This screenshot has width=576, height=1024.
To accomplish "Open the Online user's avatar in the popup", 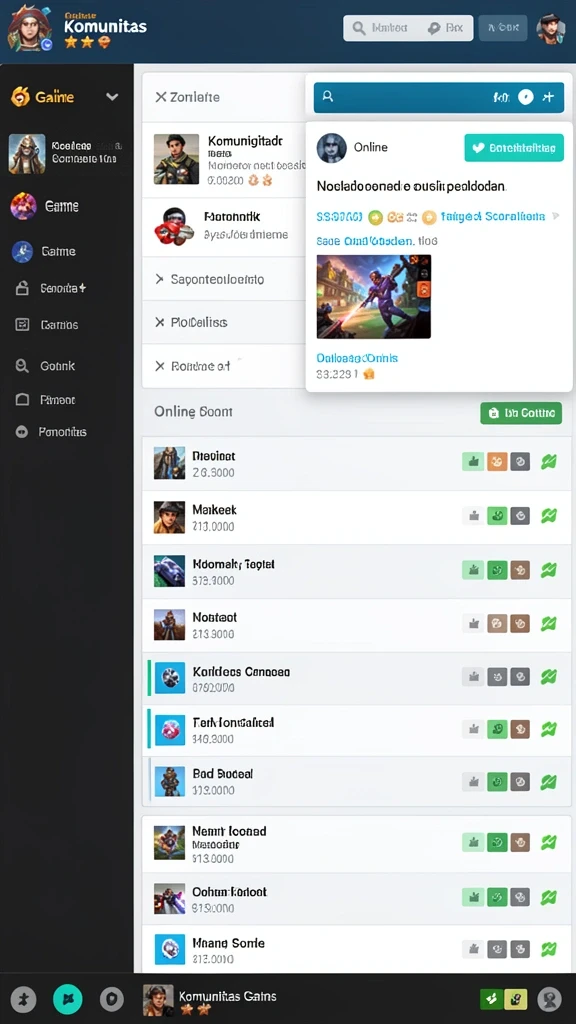I will tap(331, 148).
